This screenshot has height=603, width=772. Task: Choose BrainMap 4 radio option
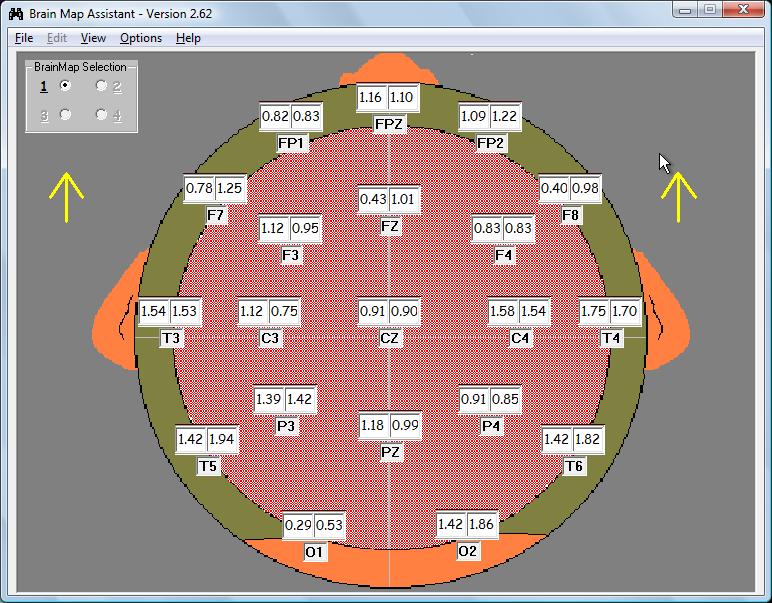[x=101, y=115]
